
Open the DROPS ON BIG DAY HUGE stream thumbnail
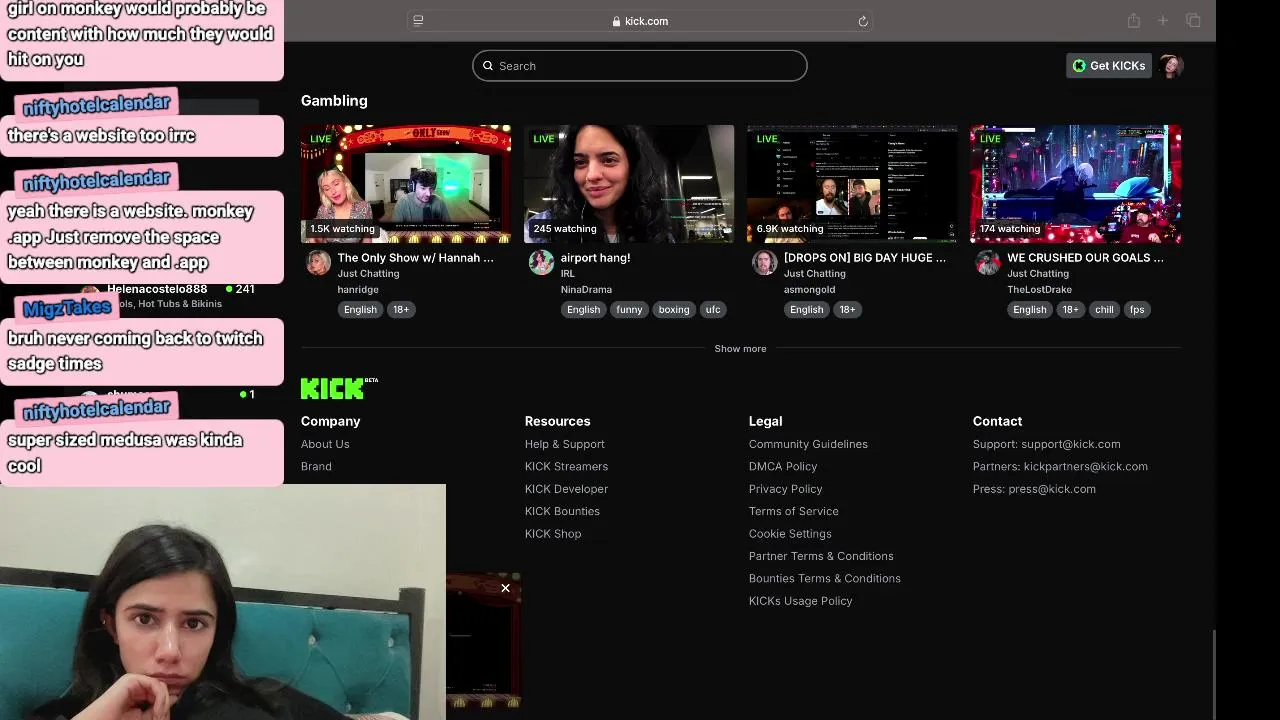(x=852, y=184)
